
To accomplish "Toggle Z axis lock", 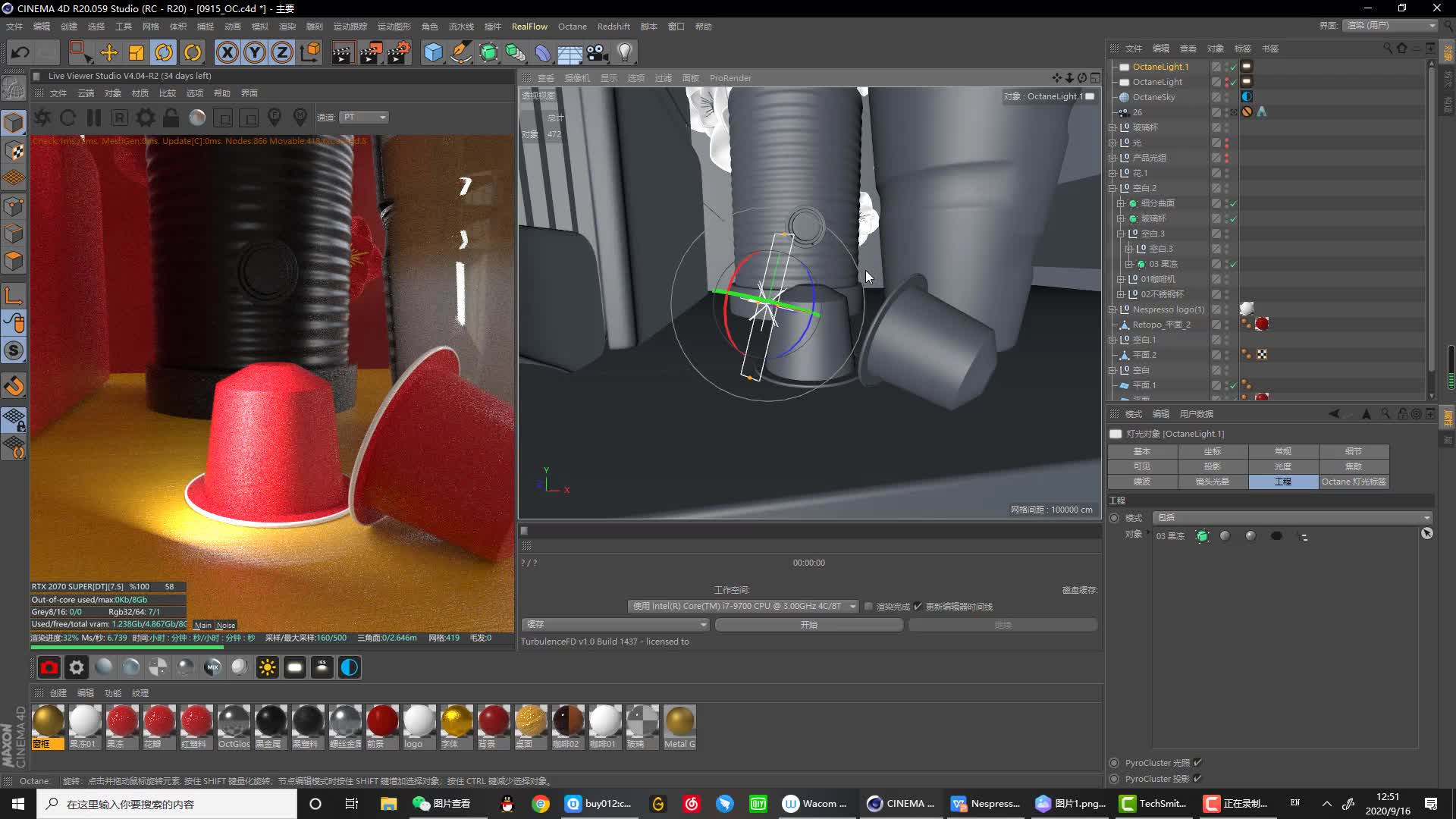I will point(282,52).
